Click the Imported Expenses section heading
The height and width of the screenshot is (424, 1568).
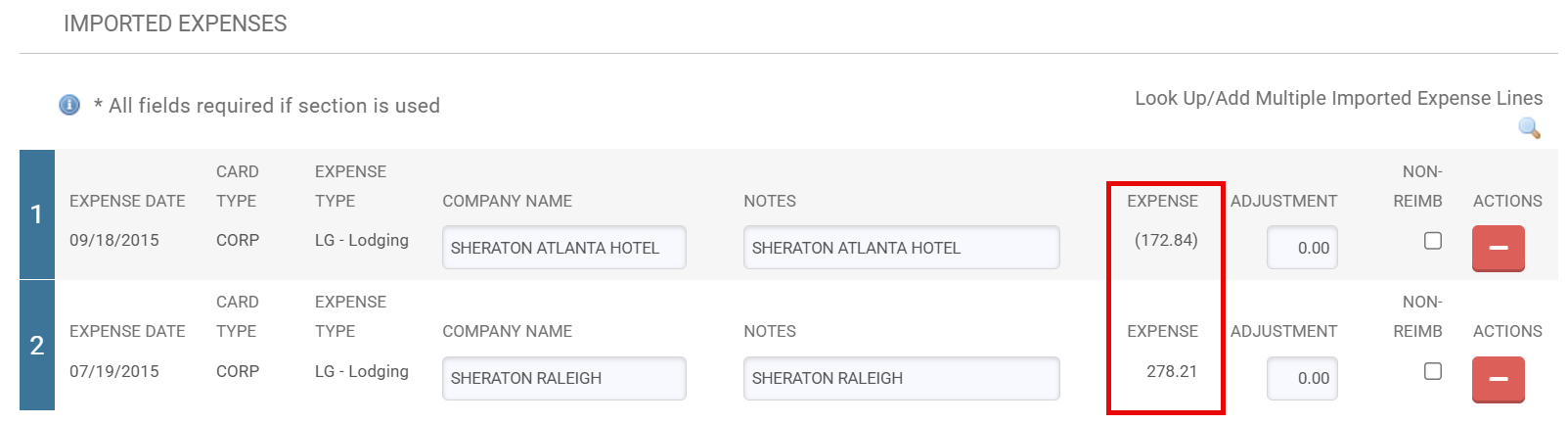point(175,24)
